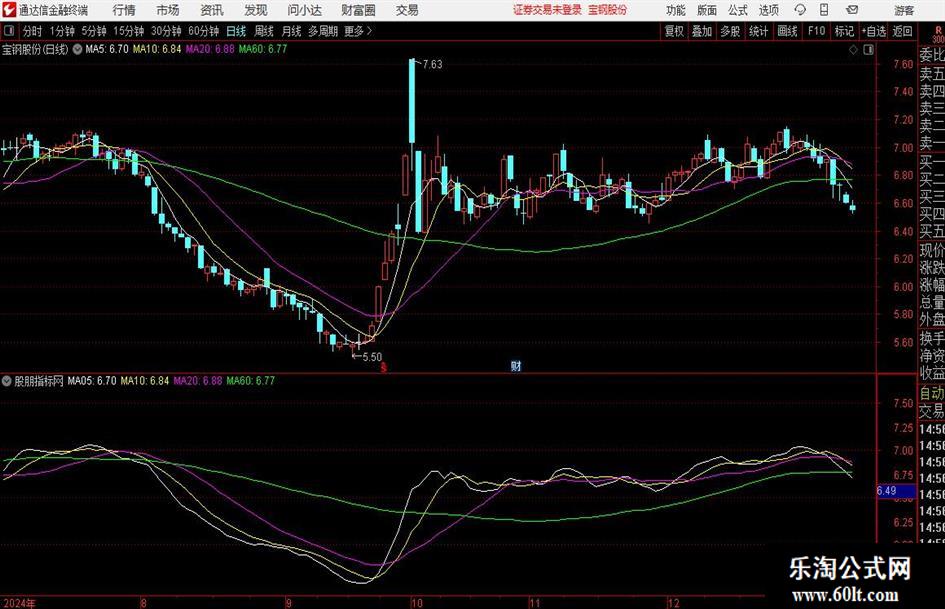Click the MA05: 6.70 label in sub-chart
The height and width of the screenshot is (609, 945).
pos(92,381)
